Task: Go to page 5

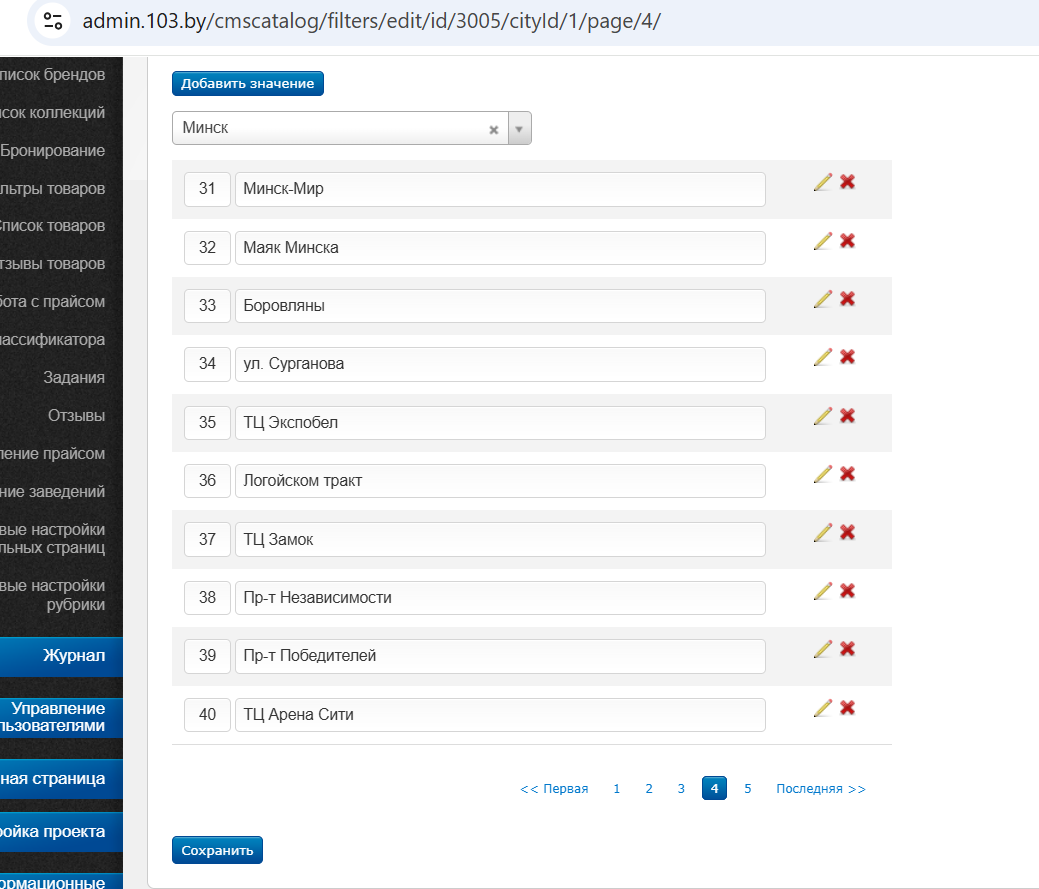Action: (747, 789)
